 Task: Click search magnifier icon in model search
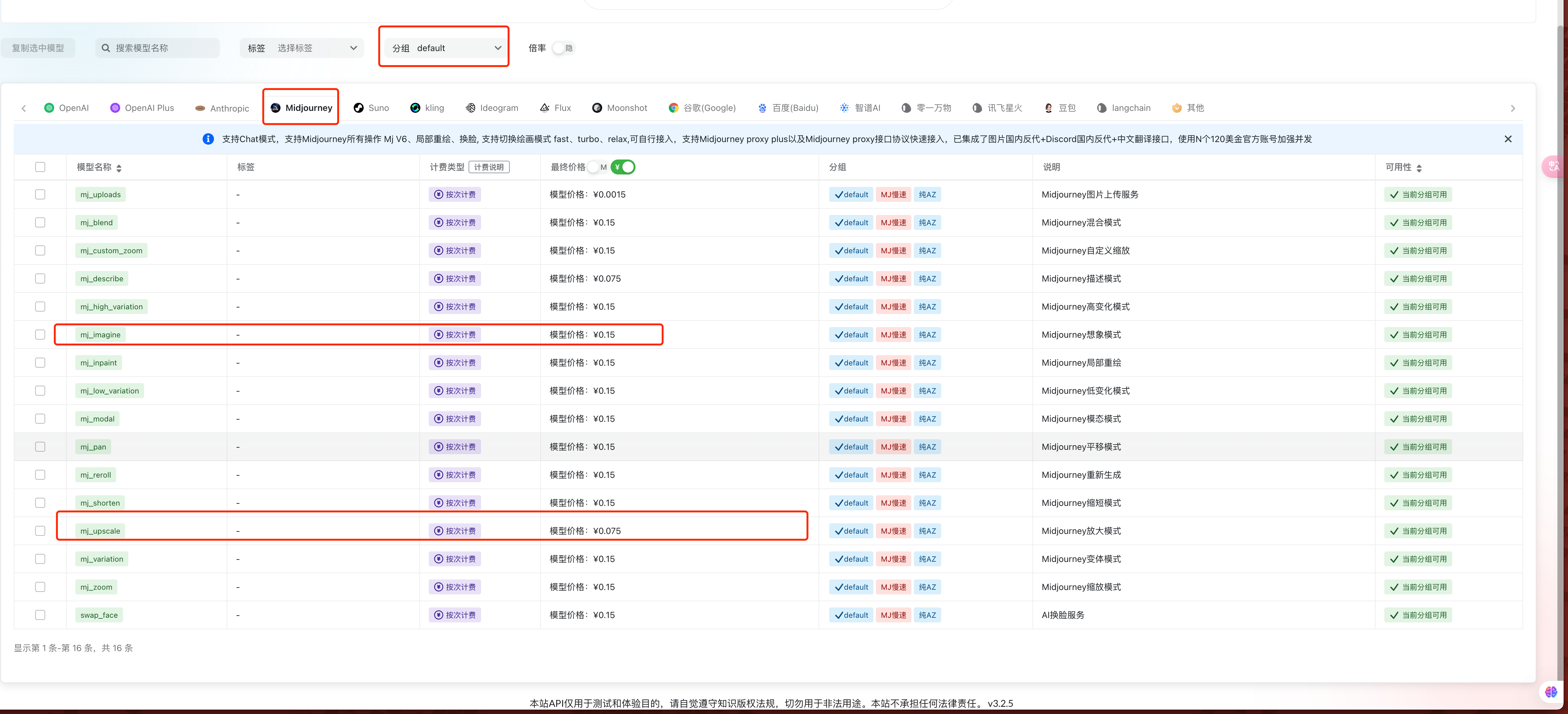click(x=106, y=48)
